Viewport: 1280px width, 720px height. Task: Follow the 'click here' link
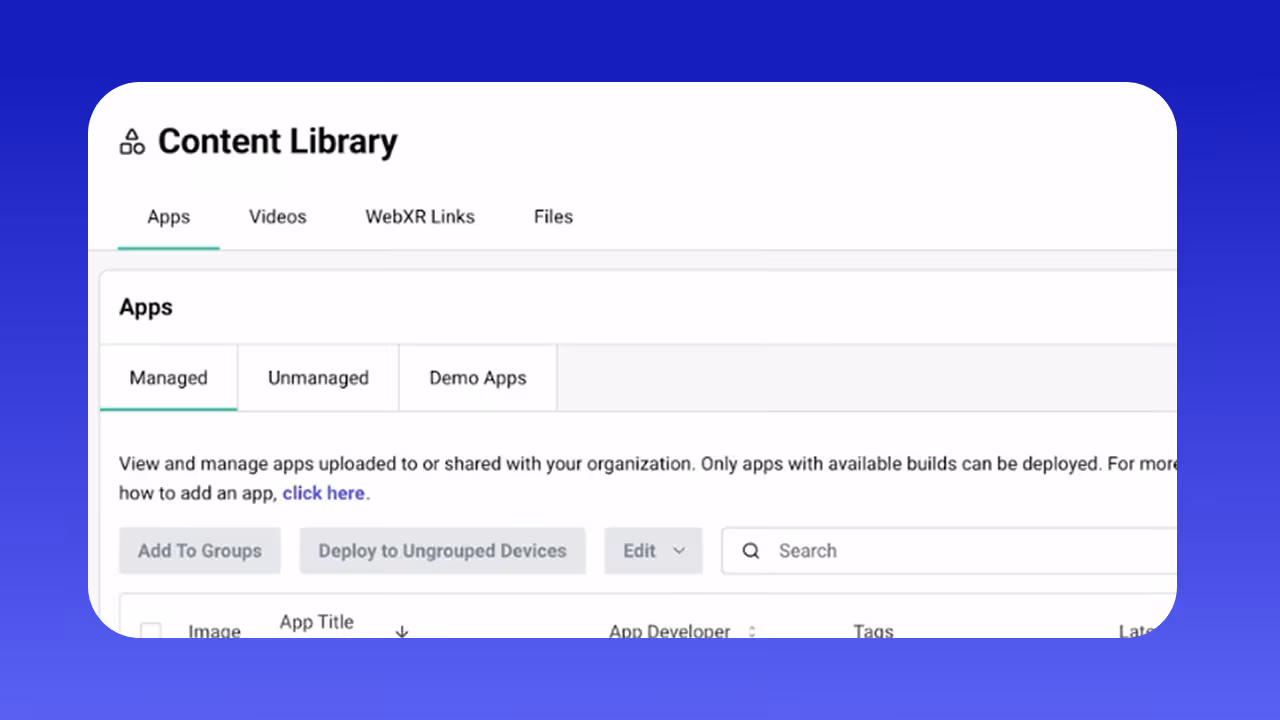[324, 493]
